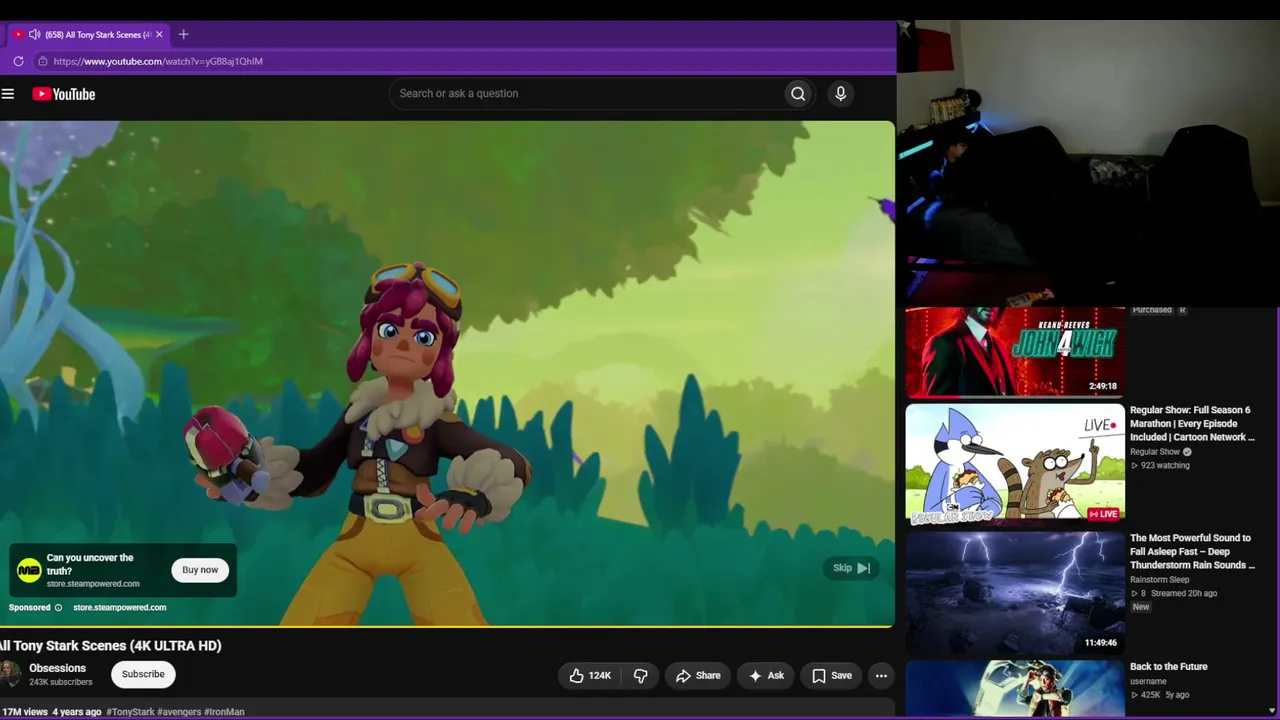Open the thunderstorm video thumbnail
Screen dimensions: 1280x720
[1015, 592]
